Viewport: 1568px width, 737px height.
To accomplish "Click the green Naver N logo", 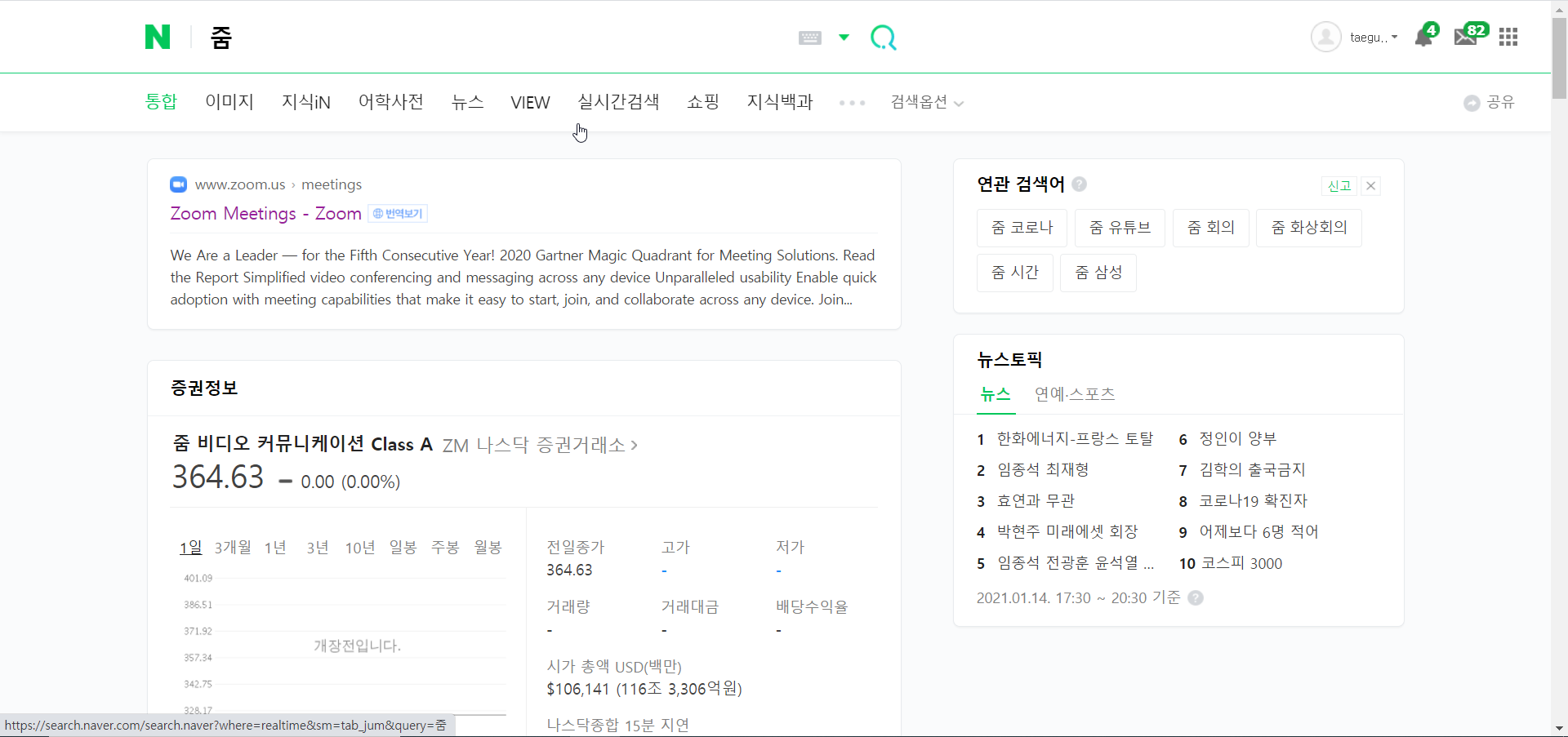I will point(158,37).
